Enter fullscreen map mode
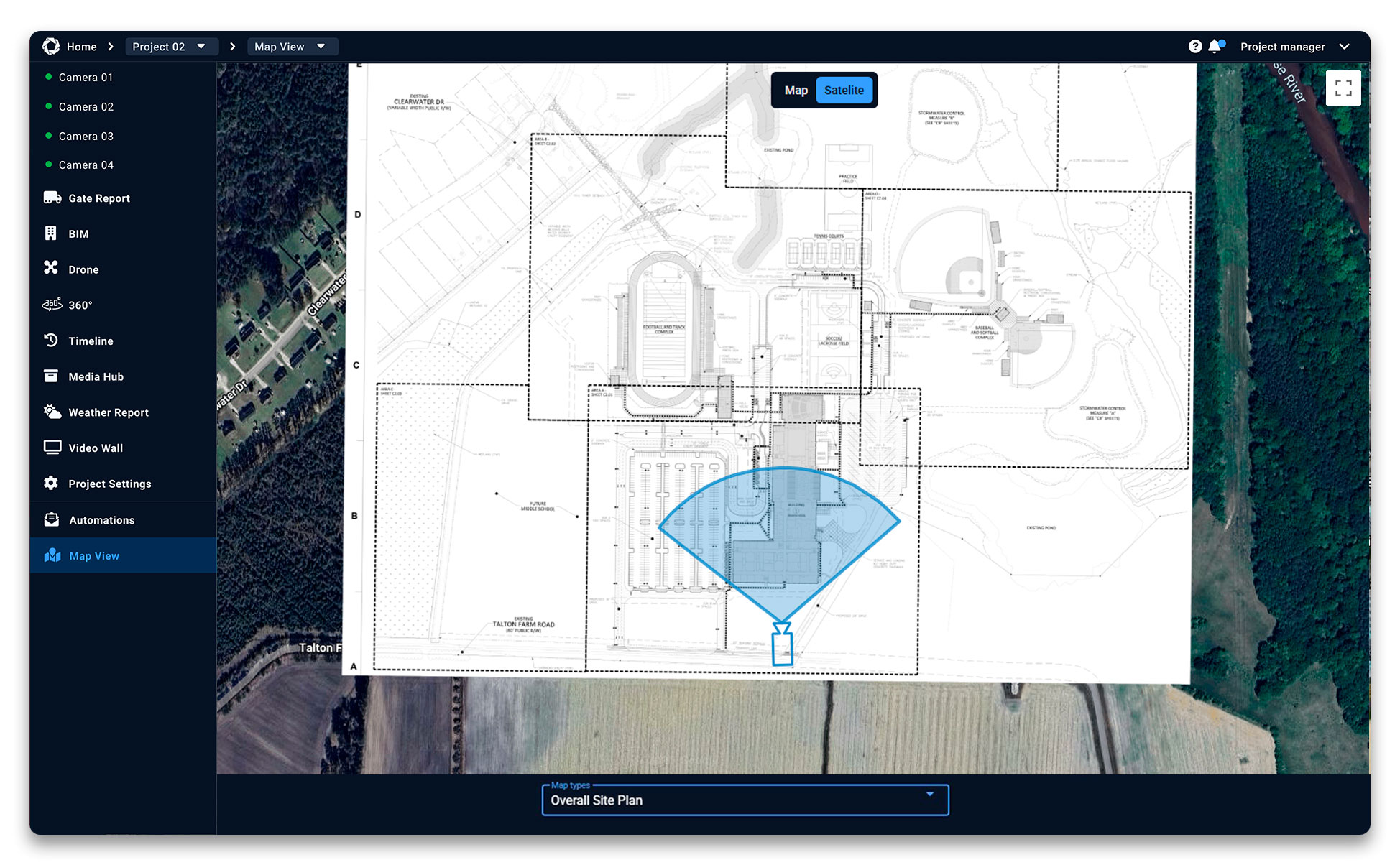The width and height of the screenshot is (1400, 865). point(1343,88)
